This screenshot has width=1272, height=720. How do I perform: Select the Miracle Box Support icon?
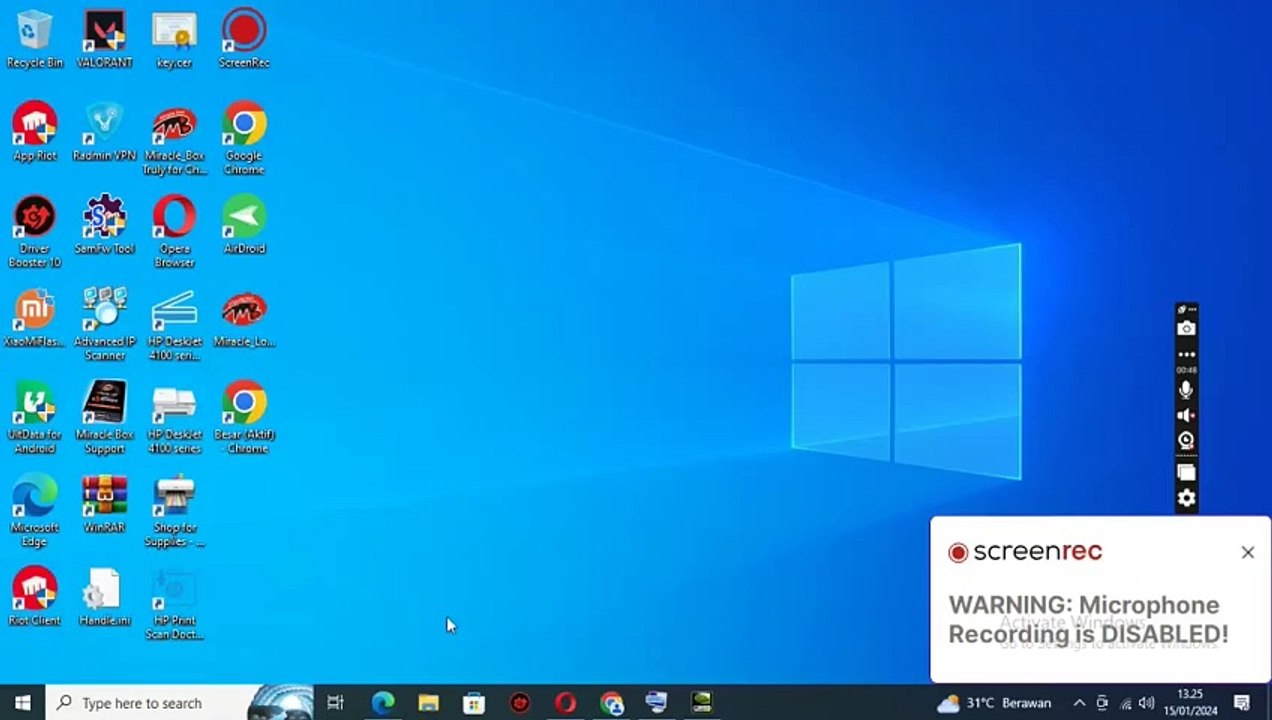click(104, 418)
